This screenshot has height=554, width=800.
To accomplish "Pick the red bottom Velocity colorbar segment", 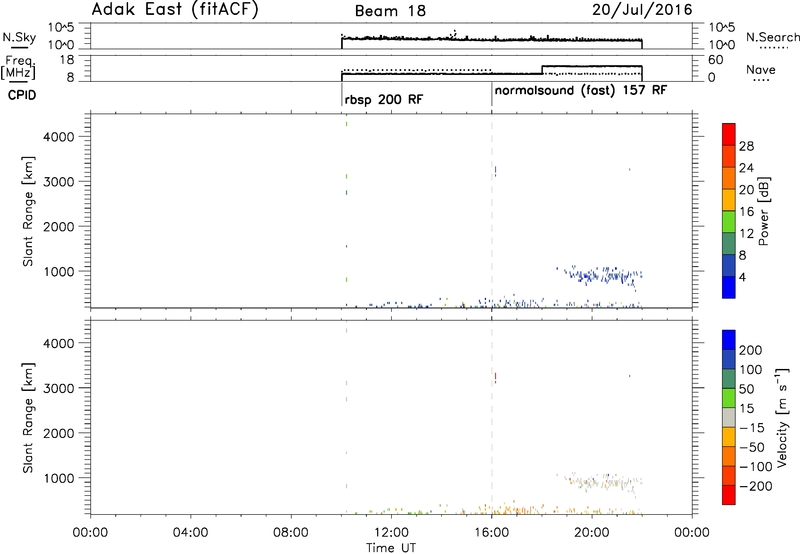I will 729,495.
